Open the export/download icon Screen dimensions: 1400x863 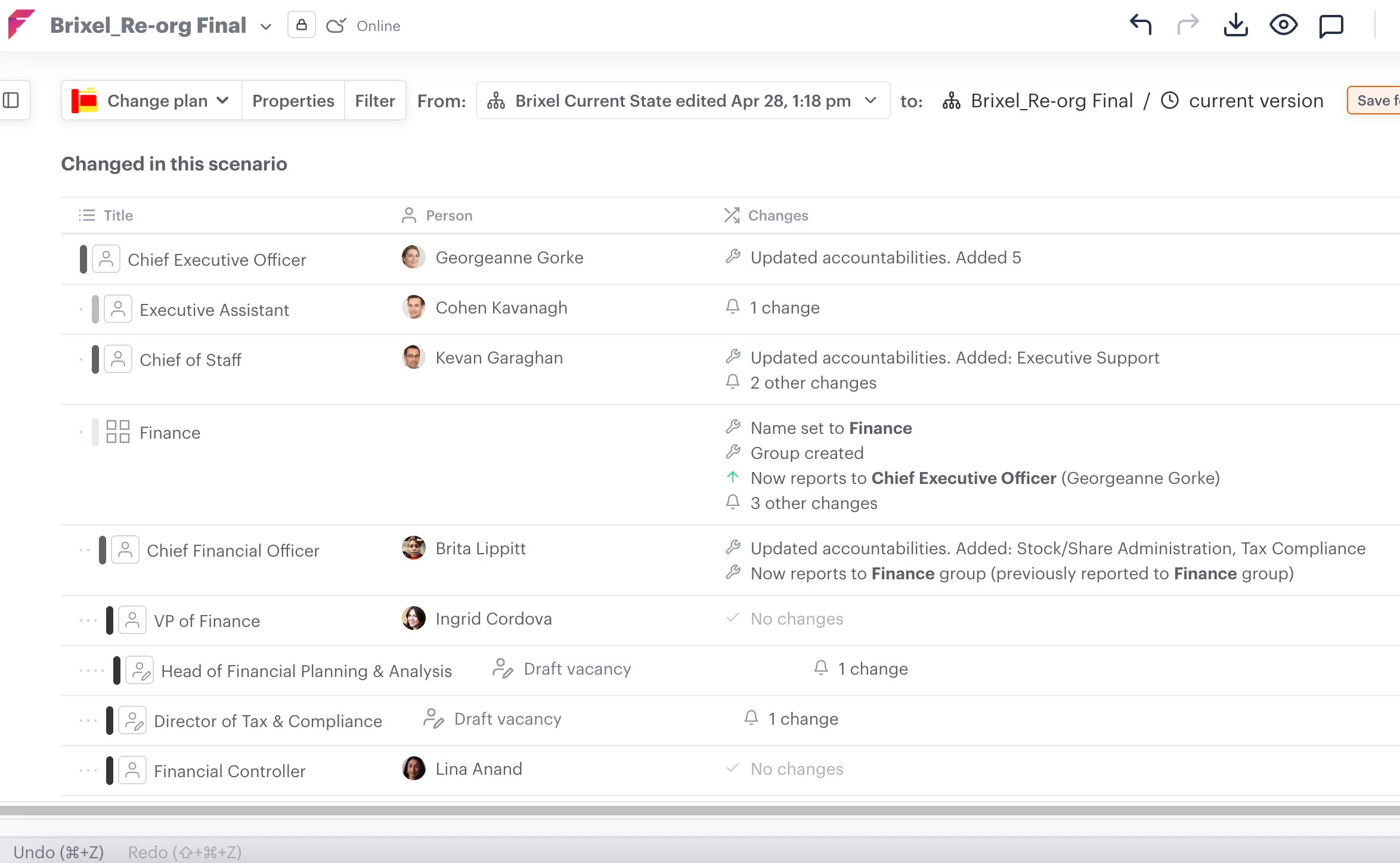[1236, 25]
